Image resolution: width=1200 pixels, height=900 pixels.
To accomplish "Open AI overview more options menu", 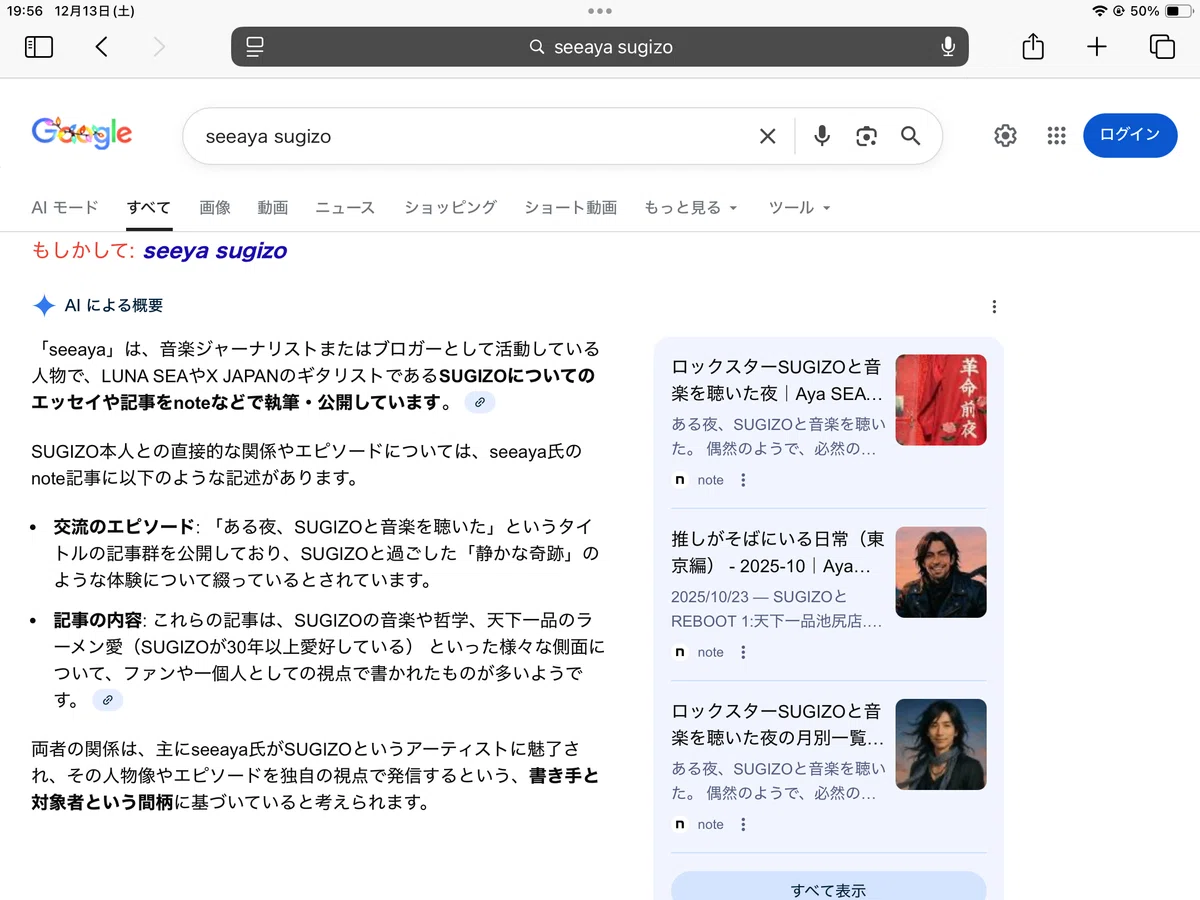I will (x=993, y=307).
